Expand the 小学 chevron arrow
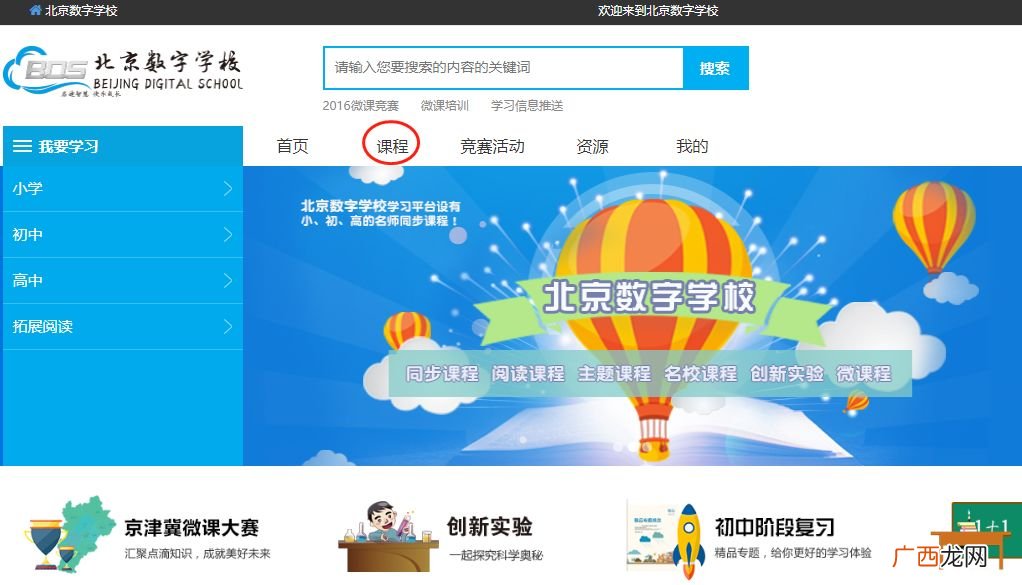The height and width of the screenshot is (585, 1022). coord(227,188)
